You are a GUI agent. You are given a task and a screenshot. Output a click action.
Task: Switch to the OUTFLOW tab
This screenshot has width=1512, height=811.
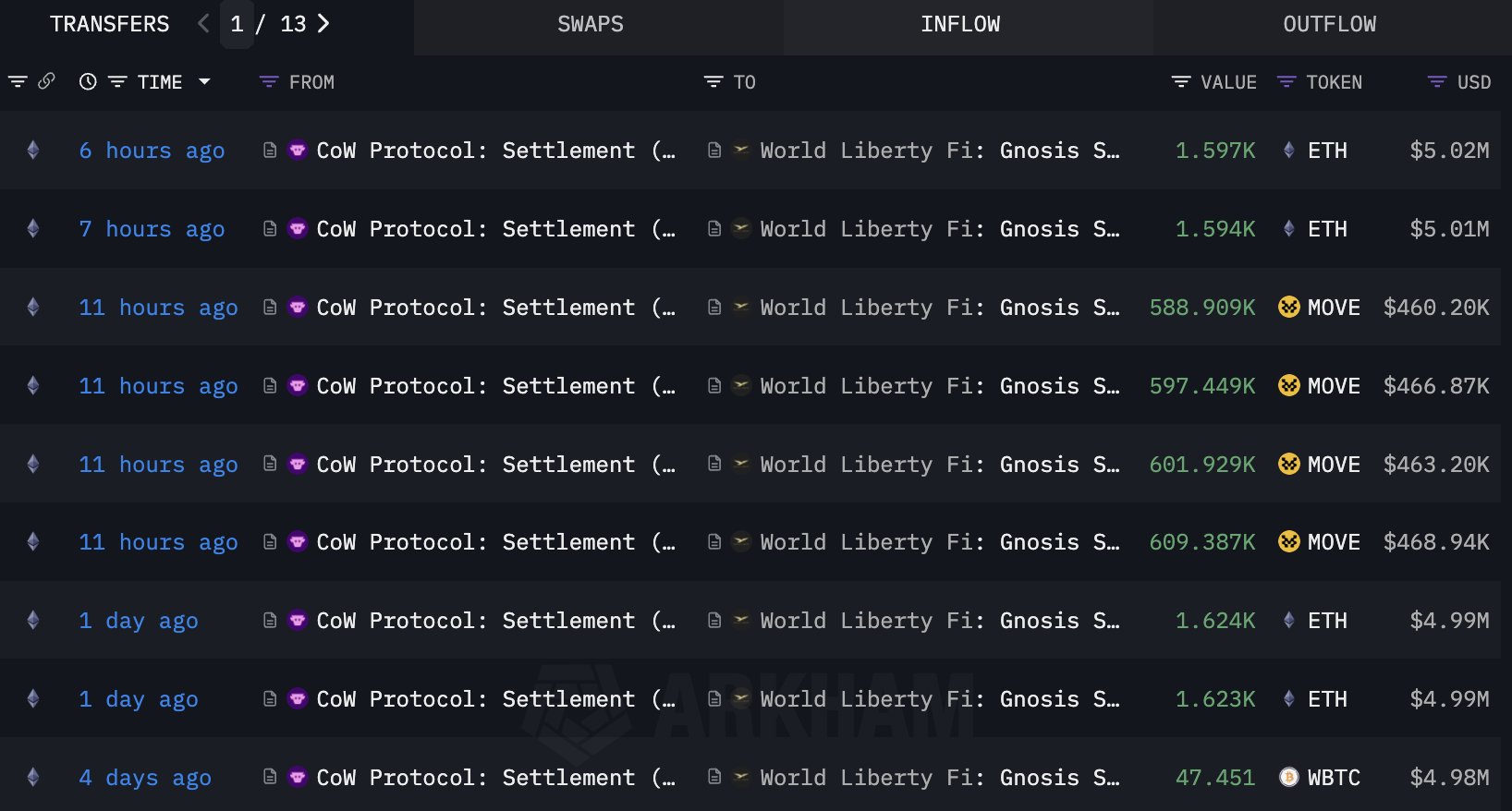1329,25
